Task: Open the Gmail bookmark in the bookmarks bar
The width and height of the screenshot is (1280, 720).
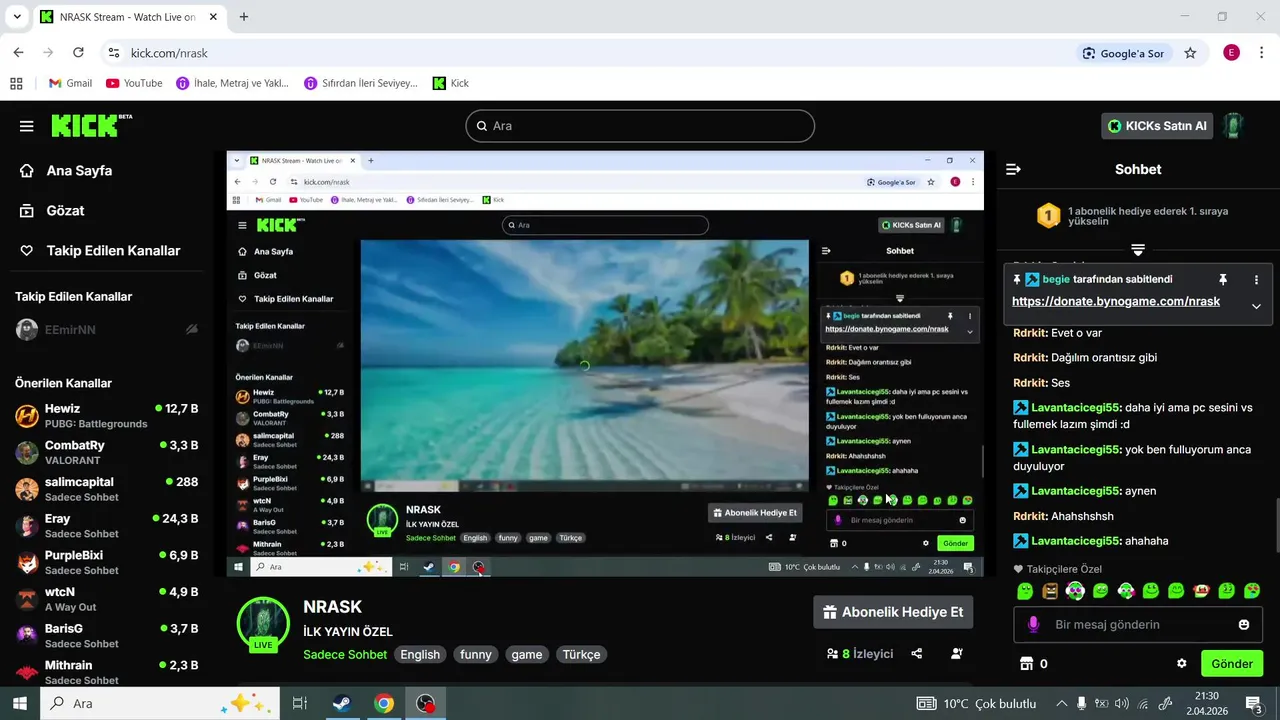Action: [70, 83]
